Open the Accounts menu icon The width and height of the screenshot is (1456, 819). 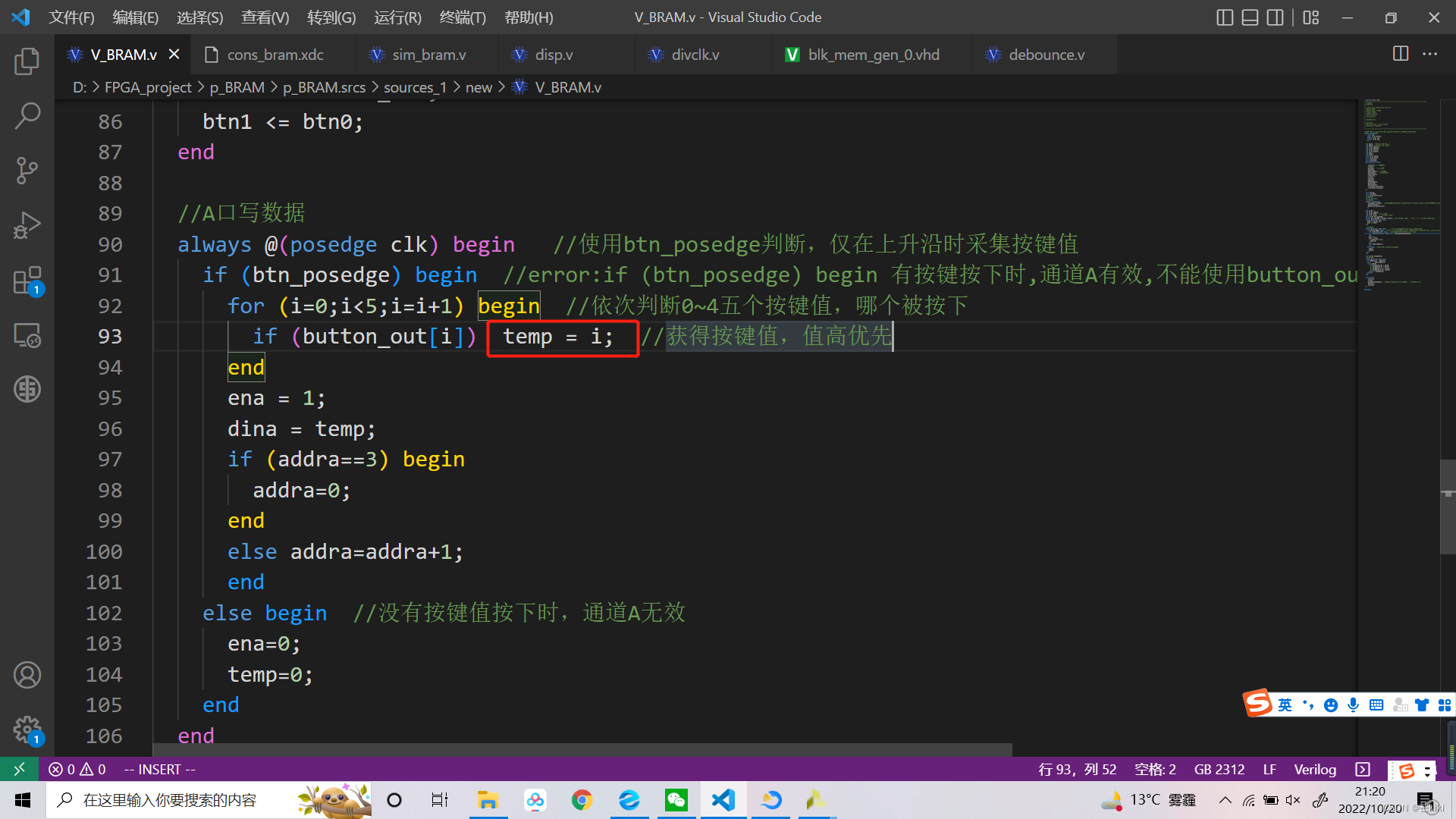click(x=27, y=675)
